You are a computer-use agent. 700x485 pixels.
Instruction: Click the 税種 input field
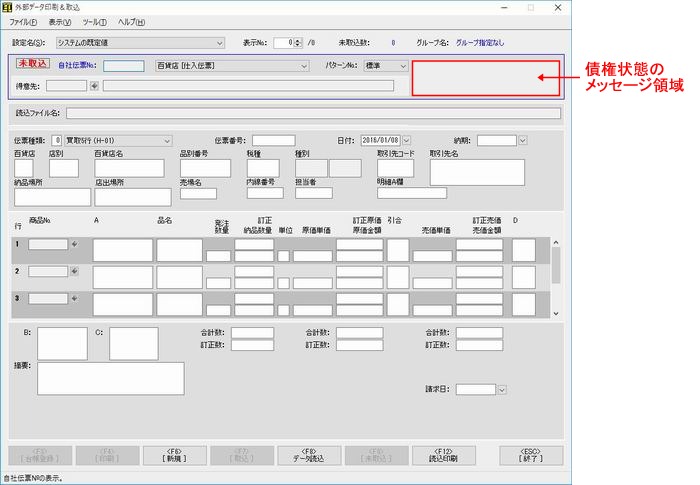click(263, 168)
